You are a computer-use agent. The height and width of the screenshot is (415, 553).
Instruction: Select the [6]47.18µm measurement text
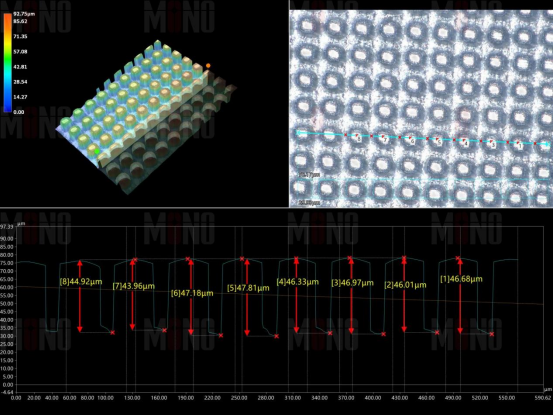click(x=192, y=293)
